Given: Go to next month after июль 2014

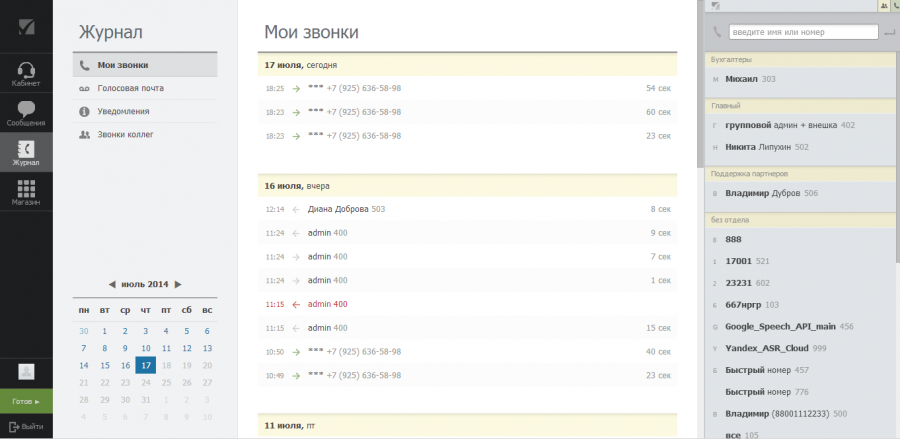Looking at the screenshot, I should [x=178, y=285].
